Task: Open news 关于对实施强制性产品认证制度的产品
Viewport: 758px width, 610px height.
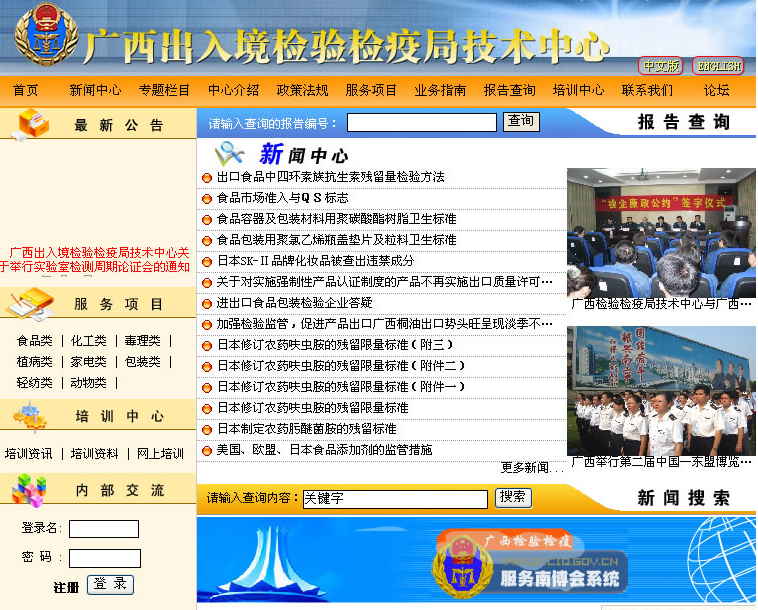Action: [x=384, y=282]
